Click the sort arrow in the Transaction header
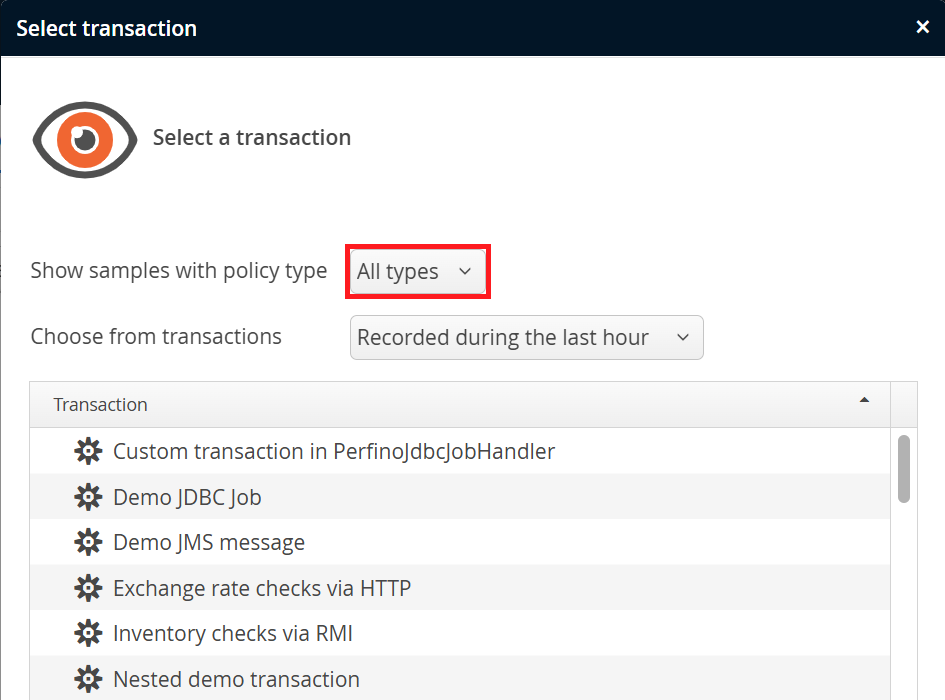The width and height of the screenshot is (945, 700). (864, 400)
